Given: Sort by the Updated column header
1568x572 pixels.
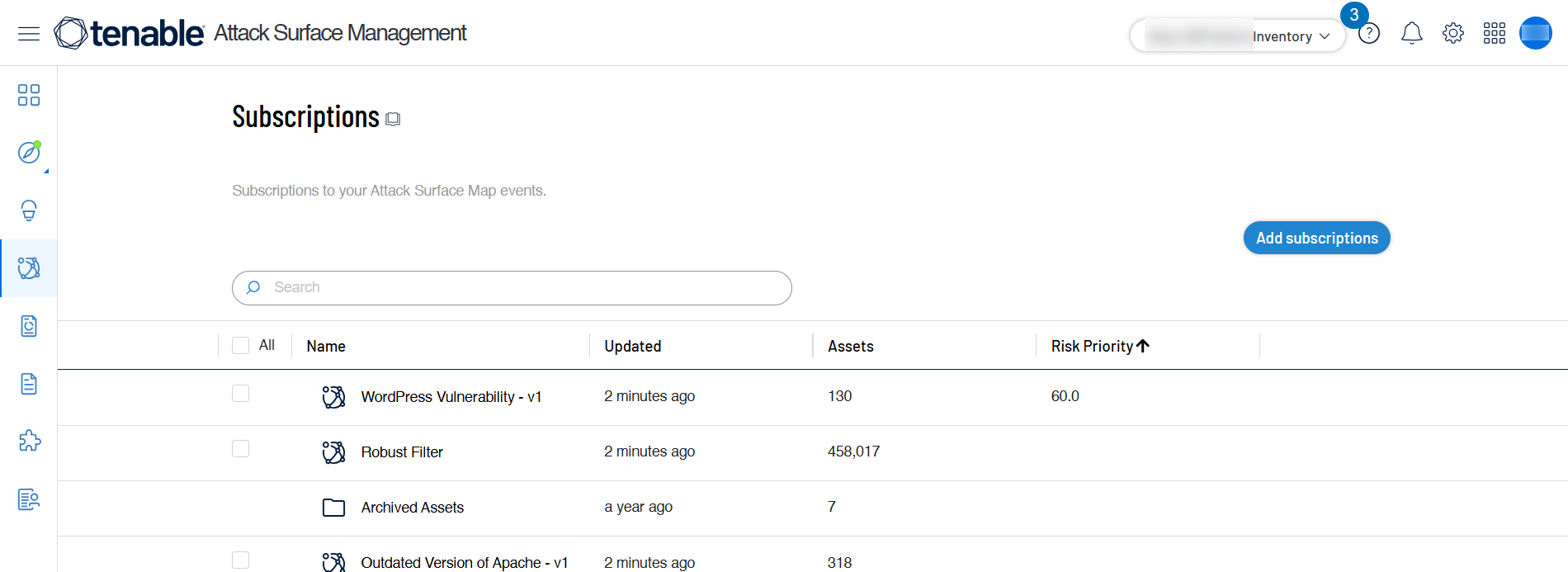Looking at the screenshot, I should tap(633, 347).
